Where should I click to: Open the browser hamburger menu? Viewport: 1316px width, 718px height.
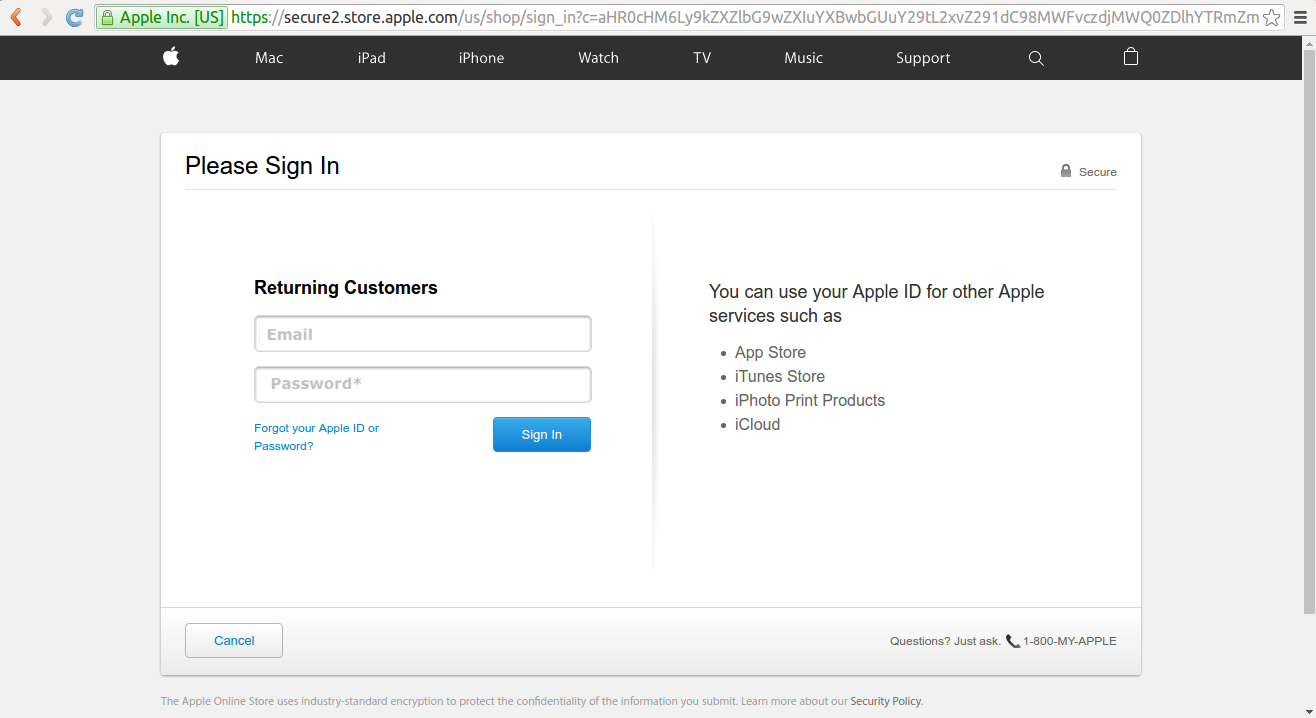tap(1300, 17)
